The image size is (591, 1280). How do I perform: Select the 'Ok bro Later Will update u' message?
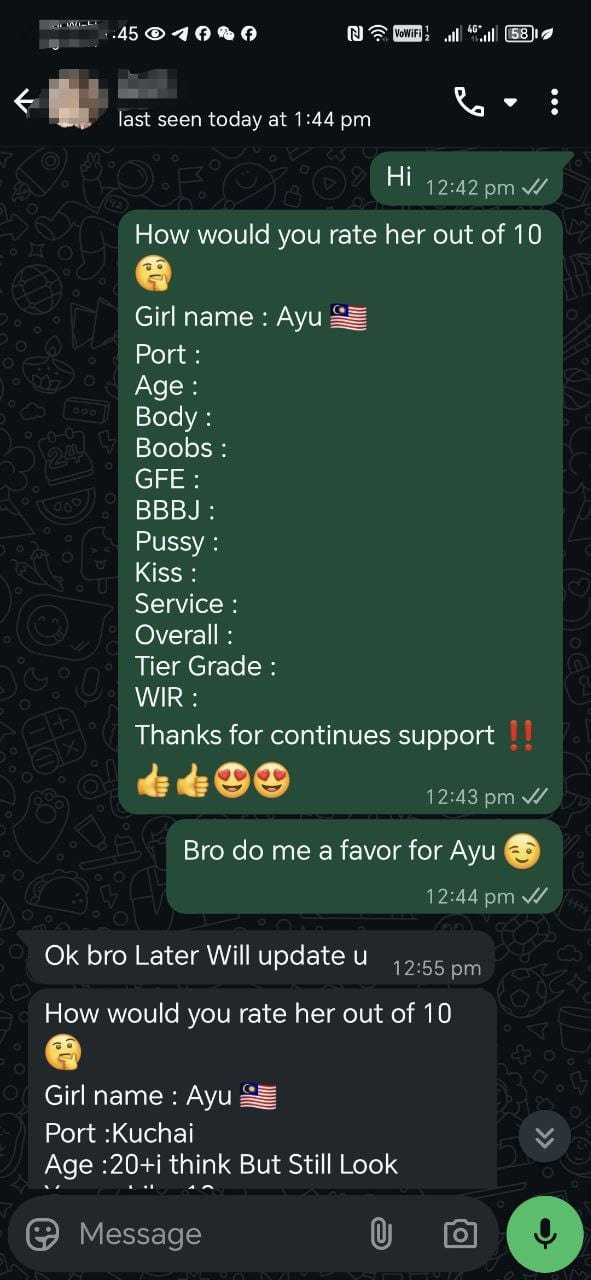[261, 957]
